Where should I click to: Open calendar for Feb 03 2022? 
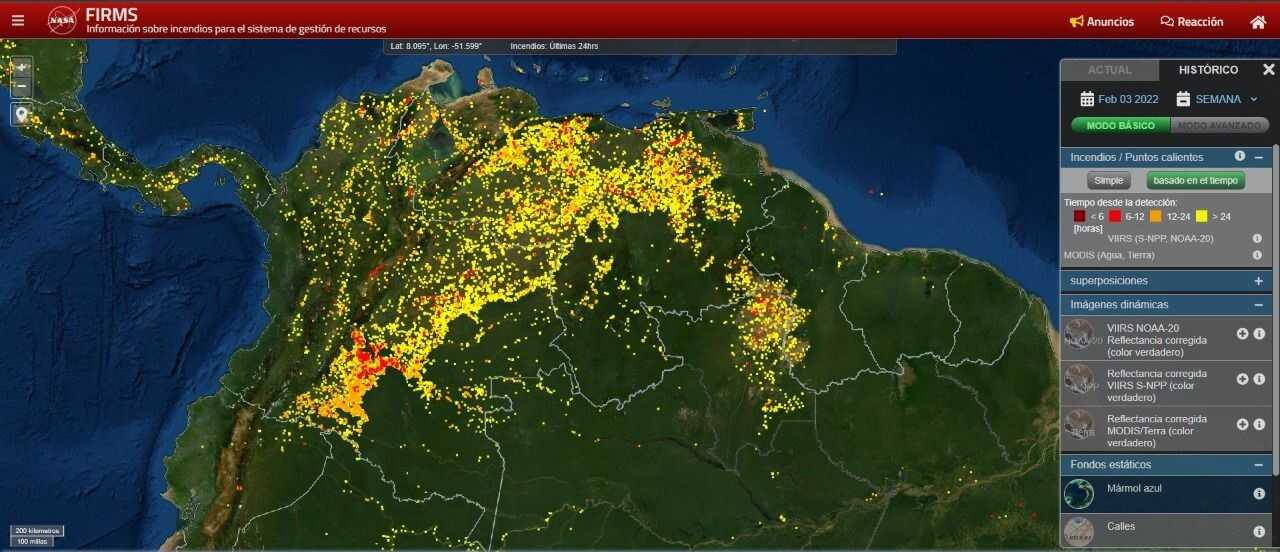(1119, 99)
